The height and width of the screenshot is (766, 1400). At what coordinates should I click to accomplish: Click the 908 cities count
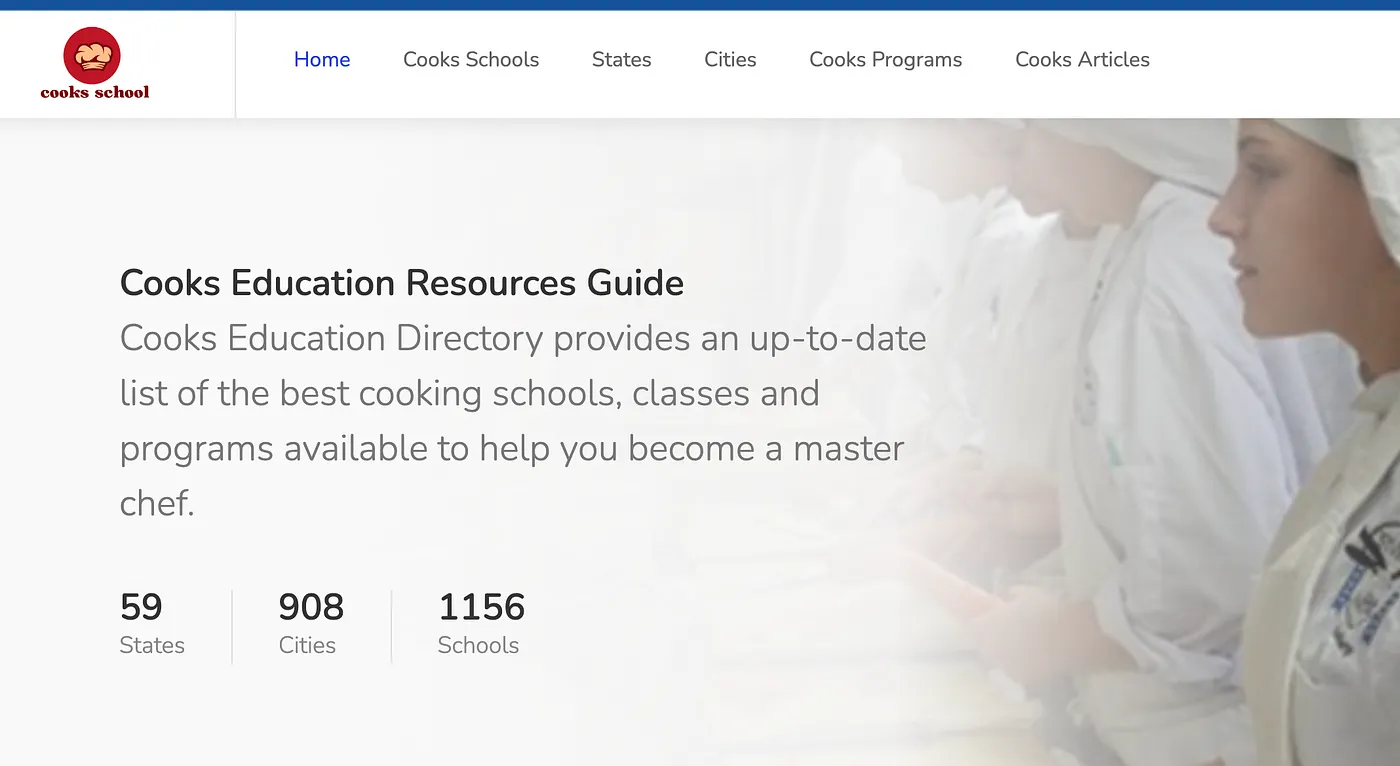tap(311, 607)
